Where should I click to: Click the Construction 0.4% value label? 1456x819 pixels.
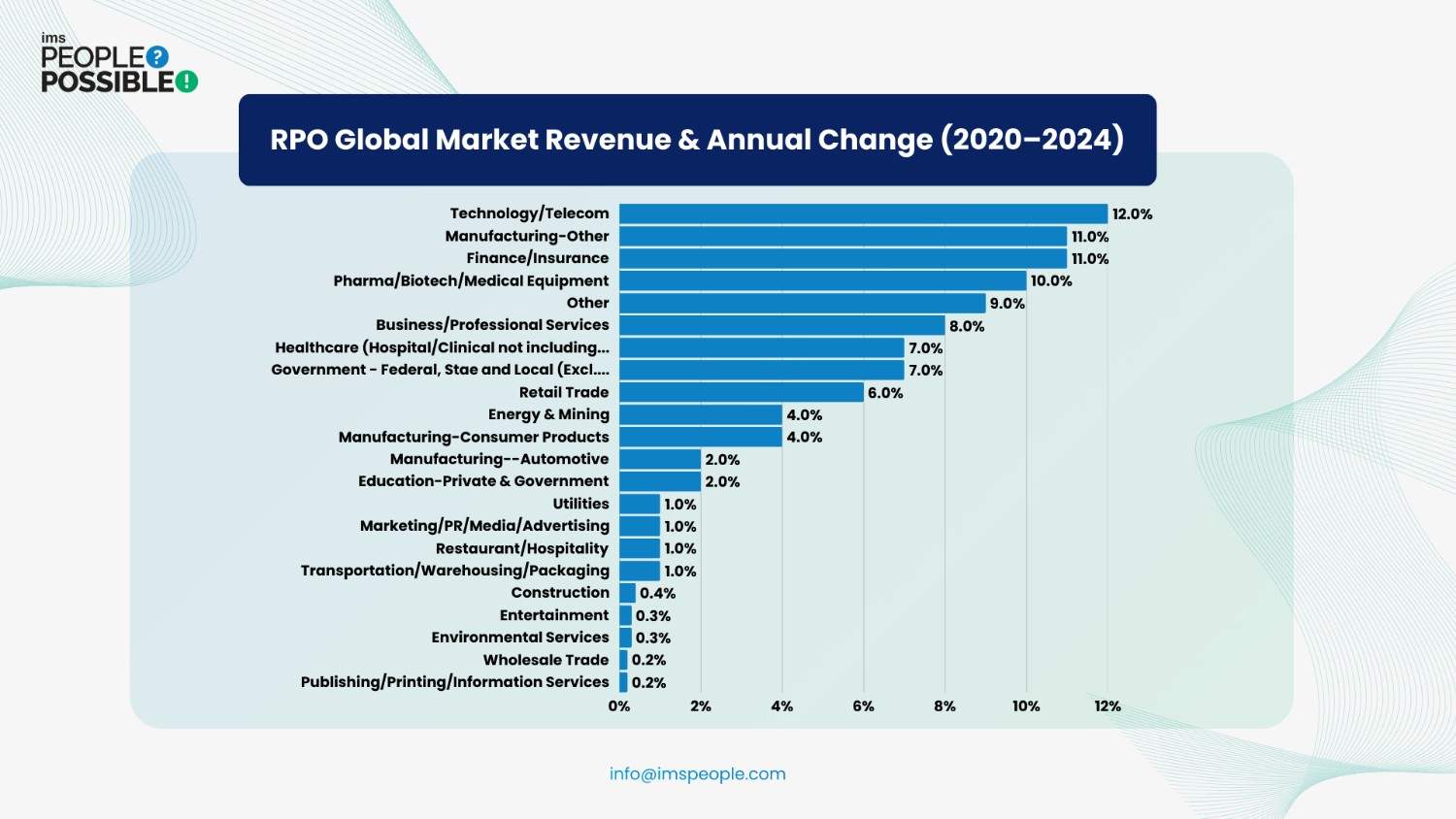click(657, 593)
